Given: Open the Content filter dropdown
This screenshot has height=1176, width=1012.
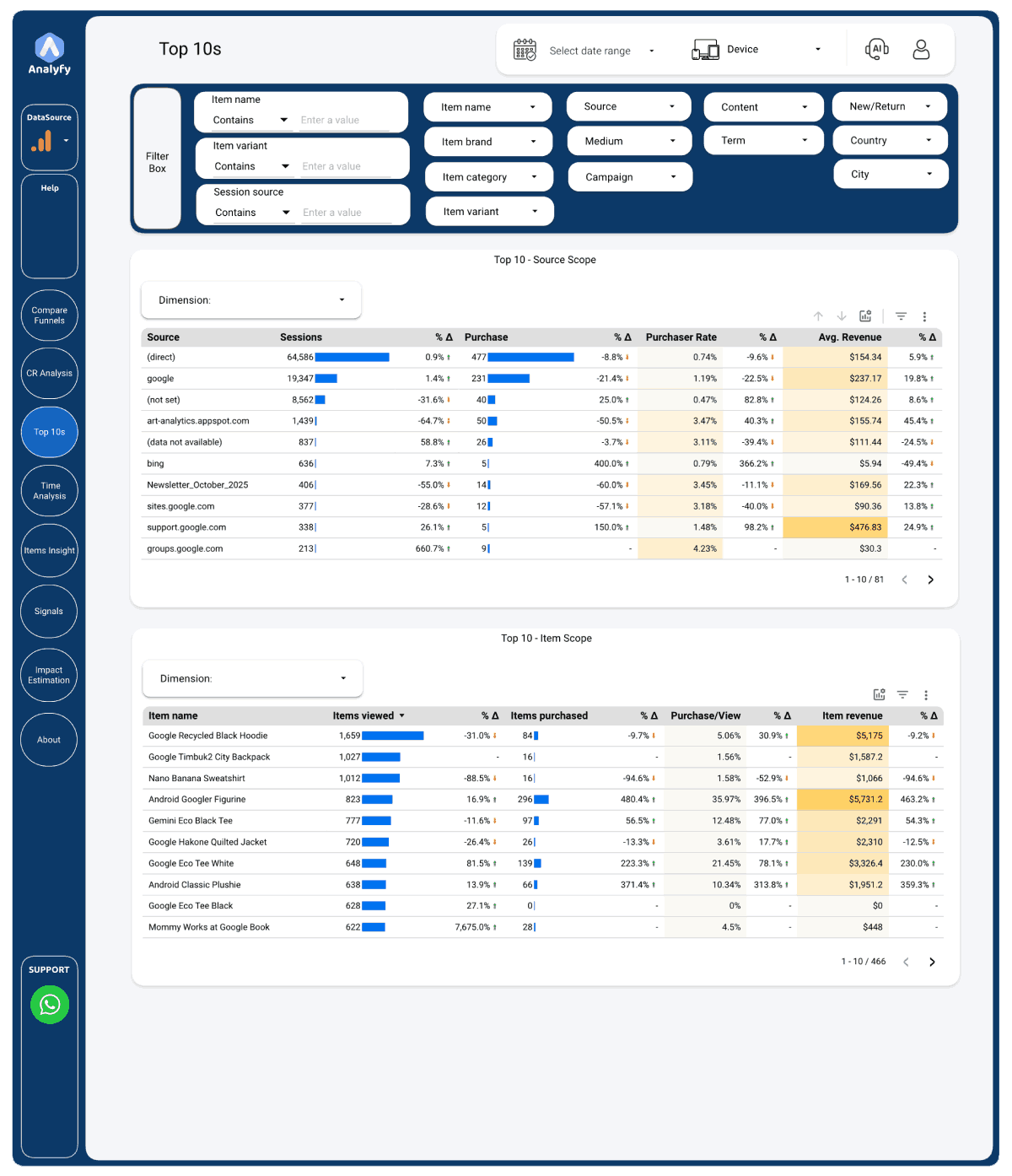Looking at the screenshot, I should pos(763,107).
